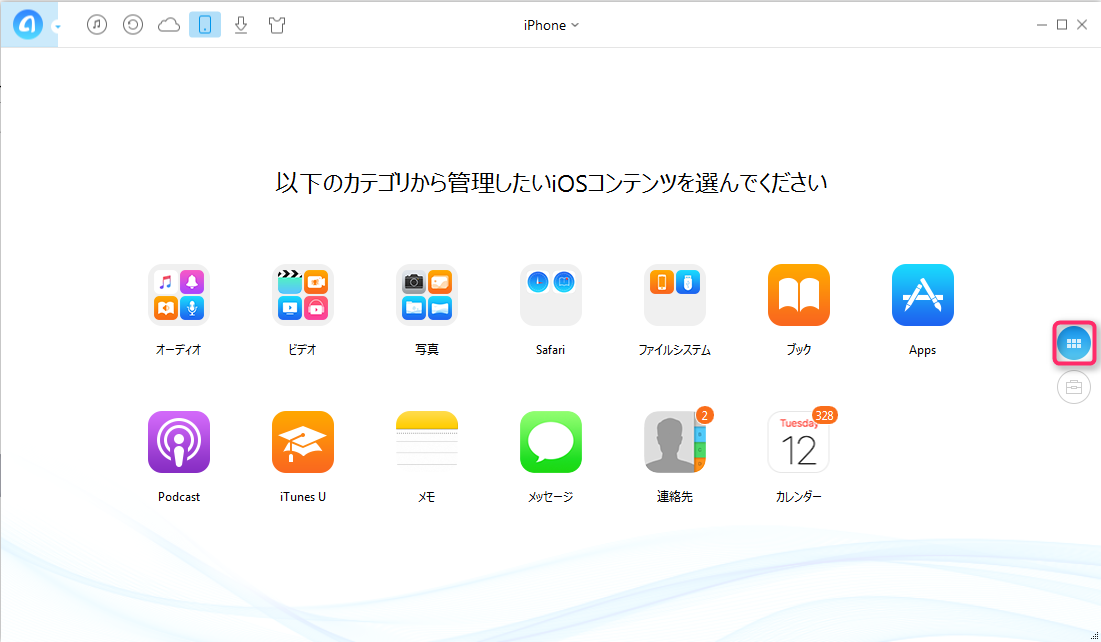Click the iTunes U label text

pyautogui.click(x=303, y=497)
